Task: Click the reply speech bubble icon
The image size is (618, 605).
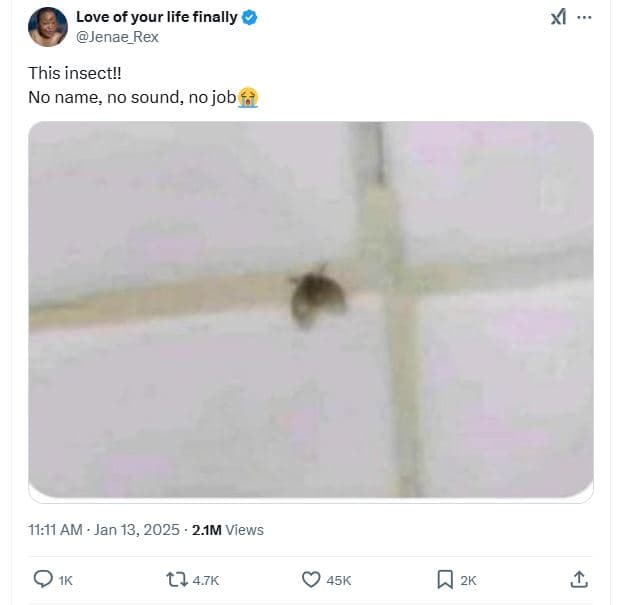Action: [x=43, y=579]
